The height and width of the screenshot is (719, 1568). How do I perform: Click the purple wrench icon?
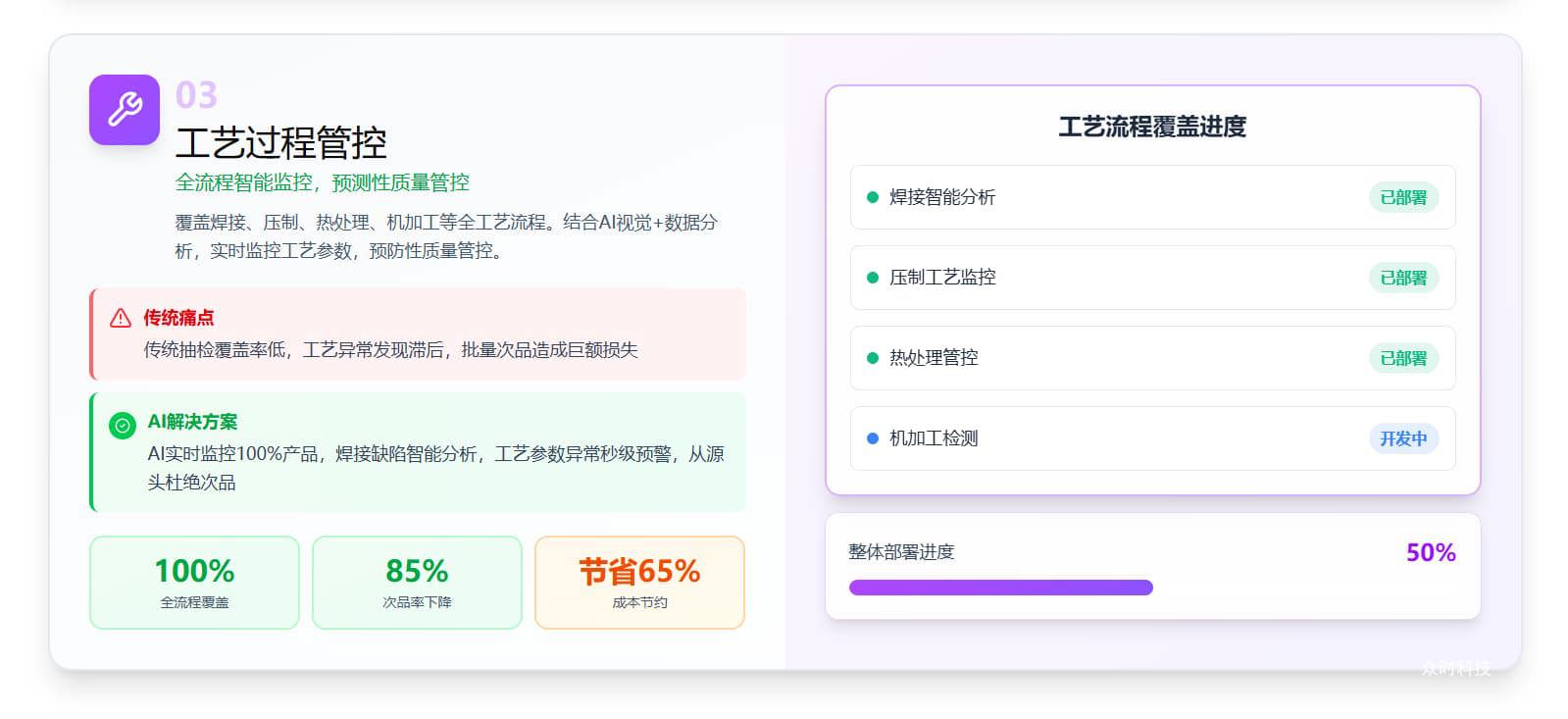click(125, 110)
